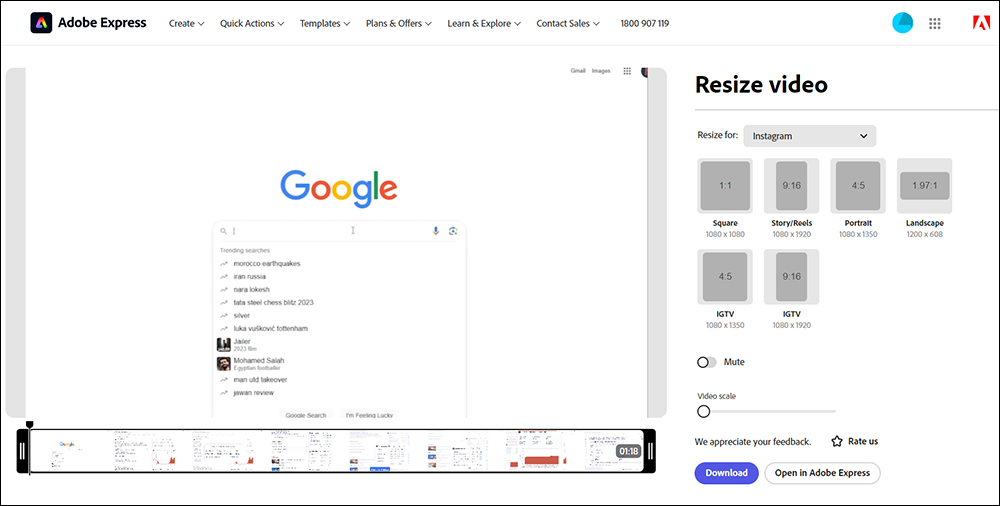1000x506 pixels.
Task: Click the timeline playhead marker
Action: pos(29,424)
